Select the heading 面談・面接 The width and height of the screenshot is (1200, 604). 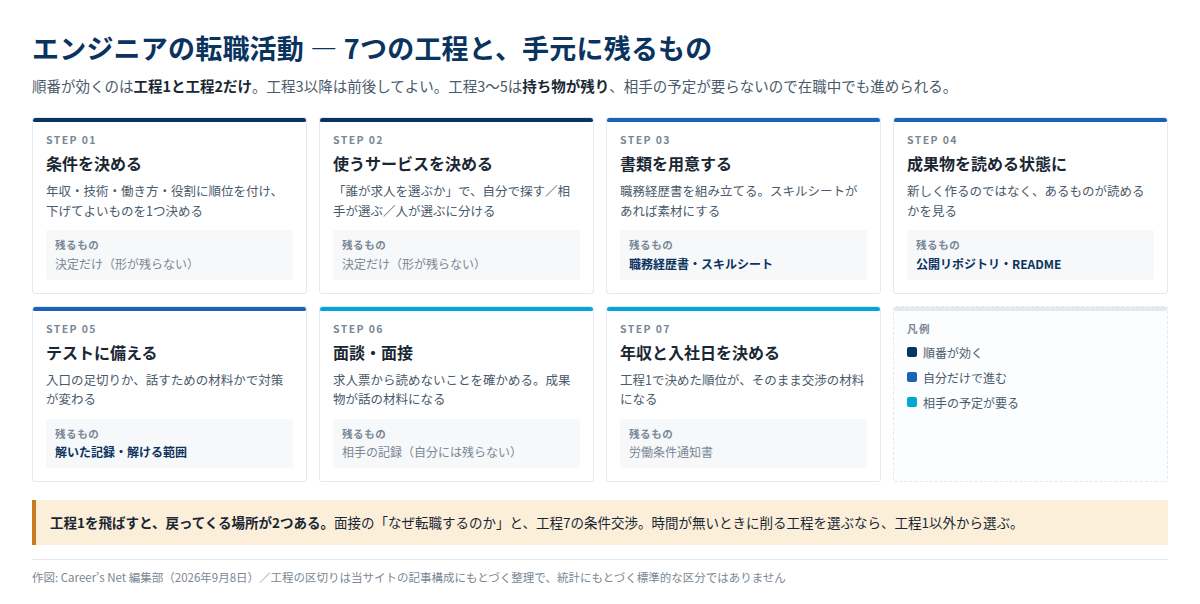click(373, 353)
